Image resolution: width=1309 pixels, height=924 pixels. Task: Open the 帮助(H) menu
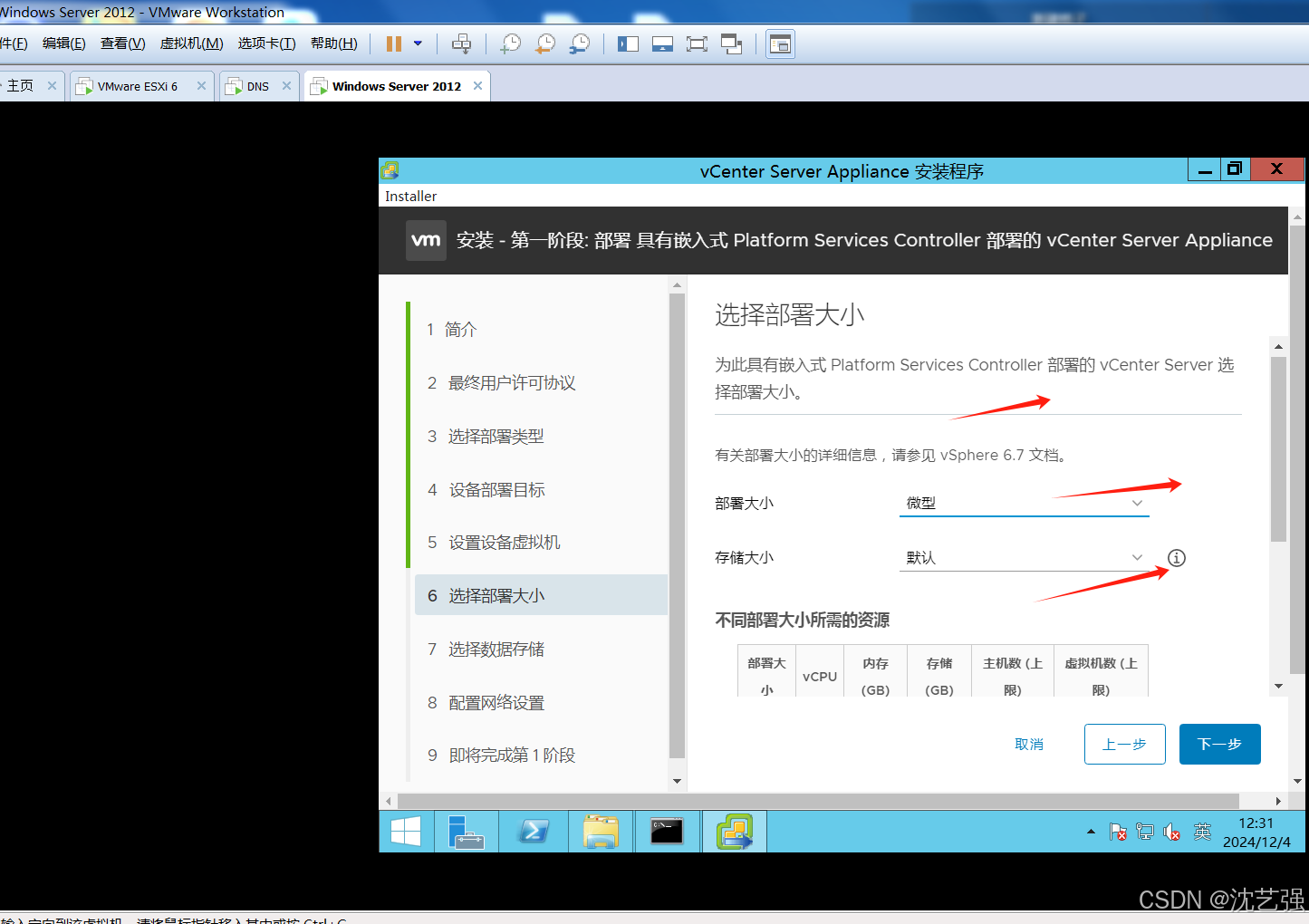point(333,43)
